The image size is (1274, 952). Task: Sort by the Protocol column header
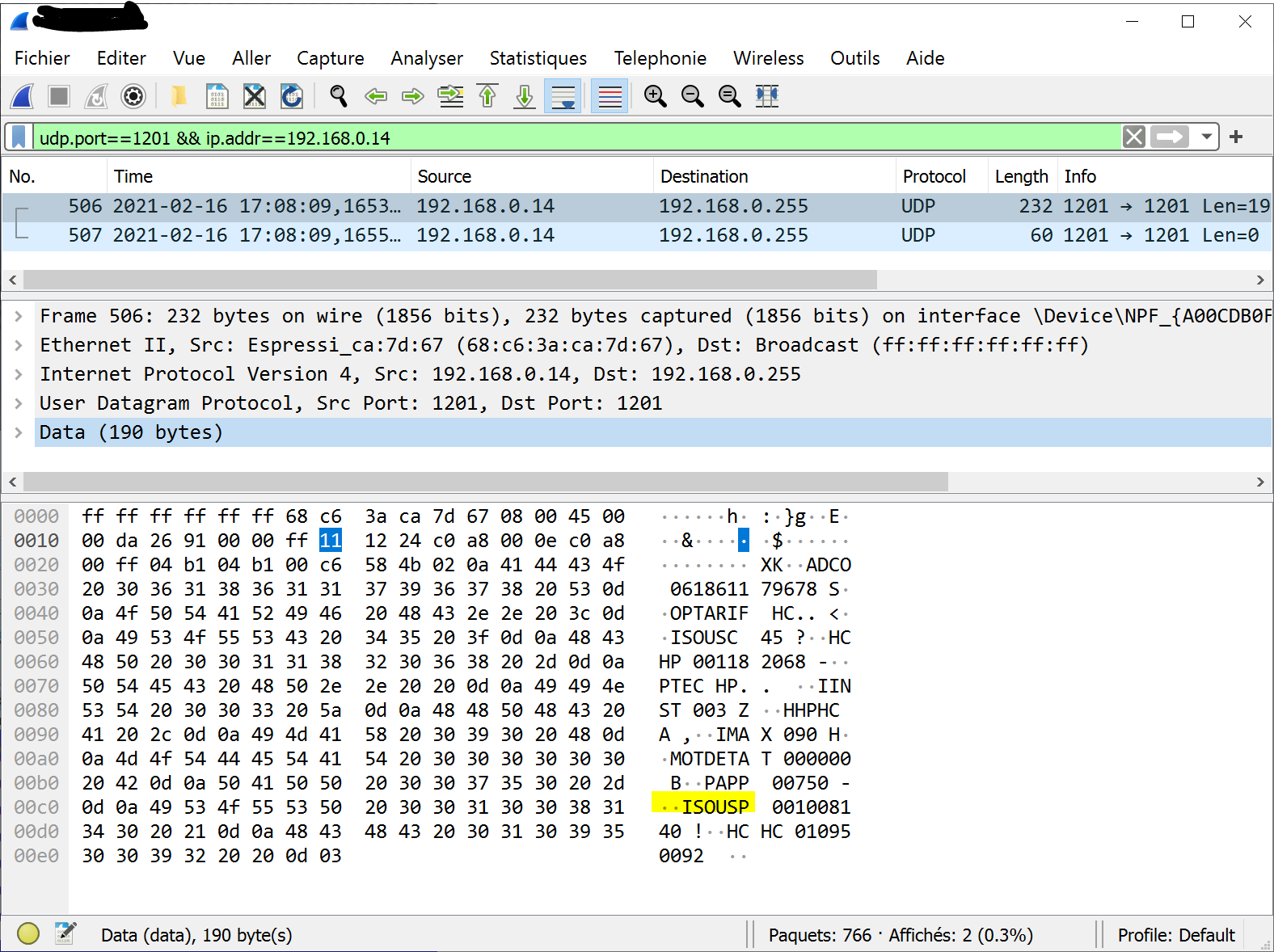point(942,176)
